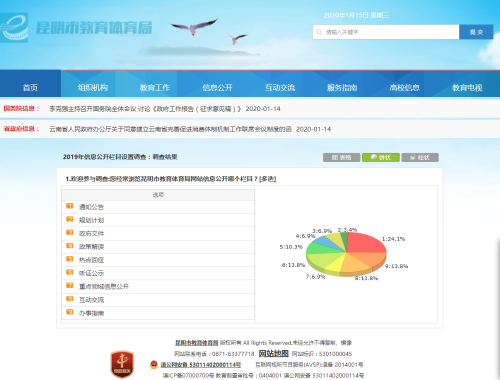Open the 组织机构 navigation menu
Screen dimensions: 500x380
(x=92, y=87)
